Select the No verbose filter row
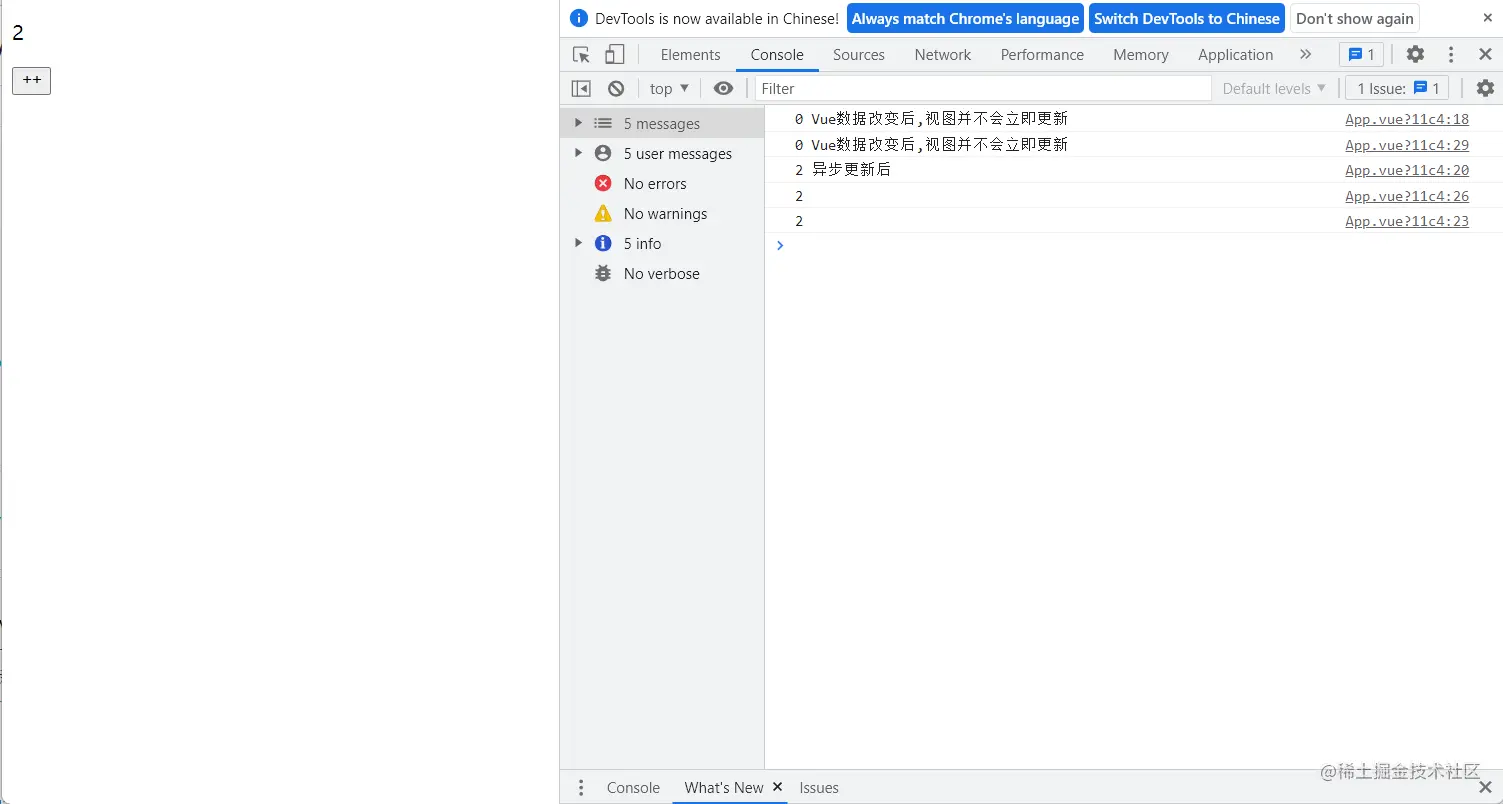This screenshot has height=804, width=1503. pos(662,274)
